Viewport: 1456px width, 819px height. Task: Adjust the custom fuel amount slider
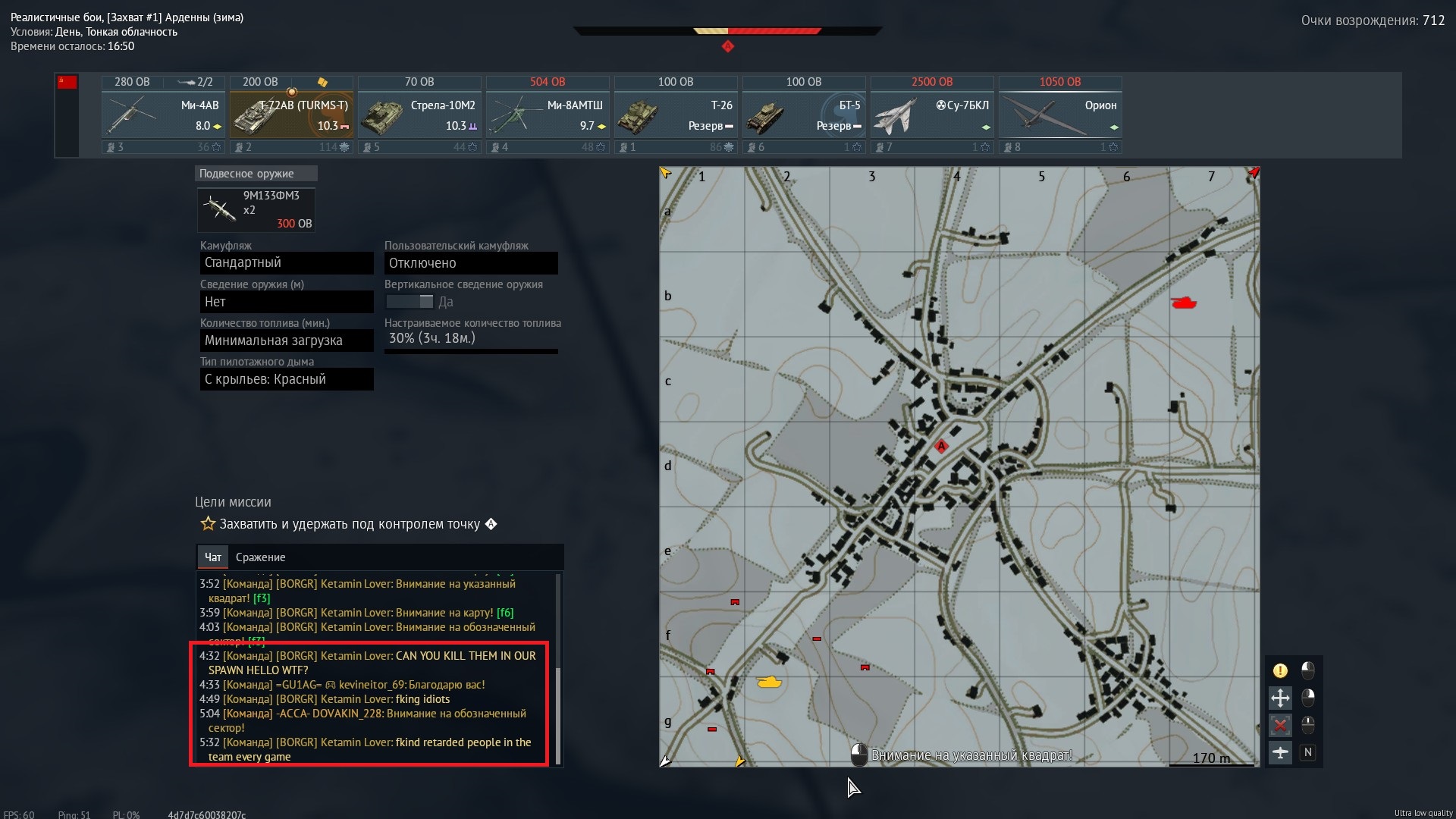pyautogui.click(x=471, y=351)
